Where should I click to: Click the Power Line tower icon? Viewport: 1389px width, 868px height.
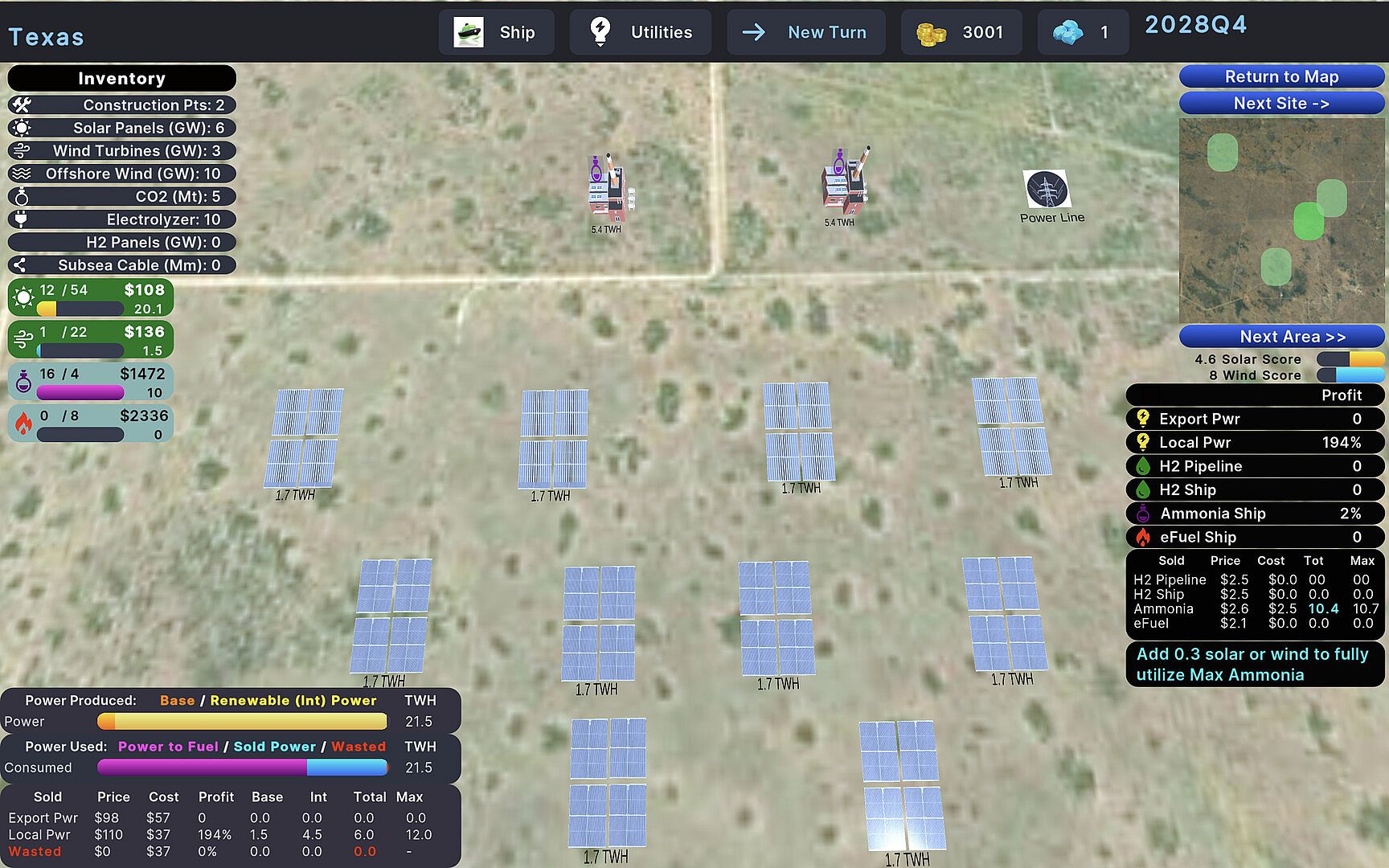point(1047,190)
